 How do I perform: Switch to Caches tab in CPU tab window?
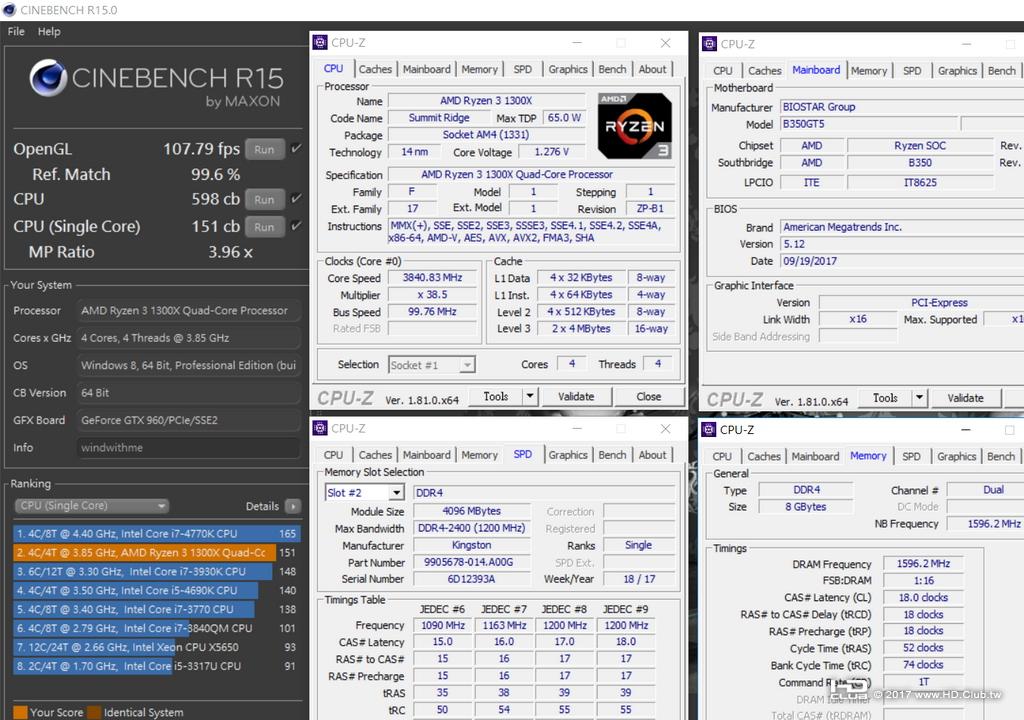click(375, 69)
